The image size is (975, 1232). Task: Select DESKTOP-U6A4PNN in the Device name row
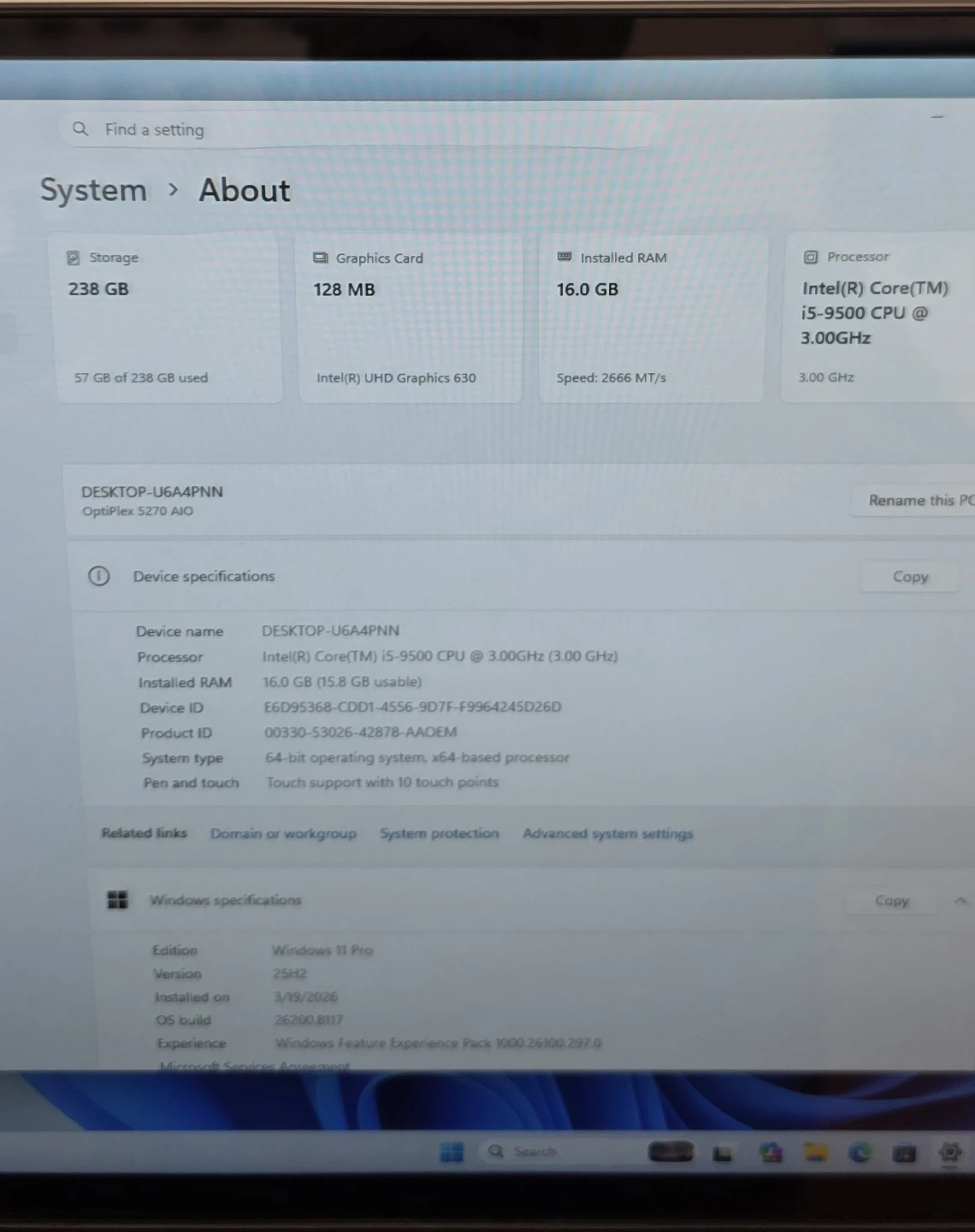(330, 631)
